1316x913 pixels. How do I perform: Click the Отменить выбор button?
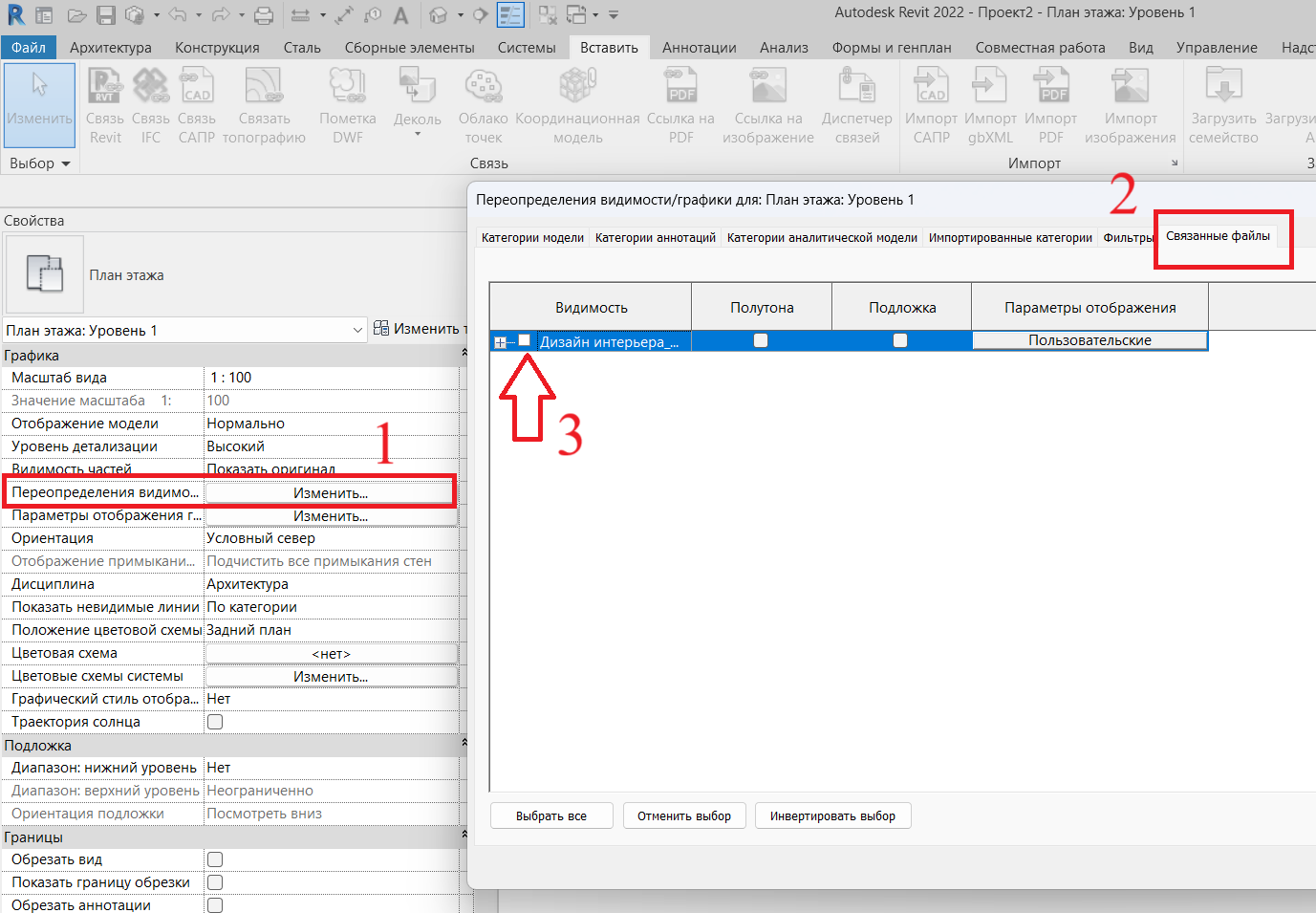click(684, 816)
